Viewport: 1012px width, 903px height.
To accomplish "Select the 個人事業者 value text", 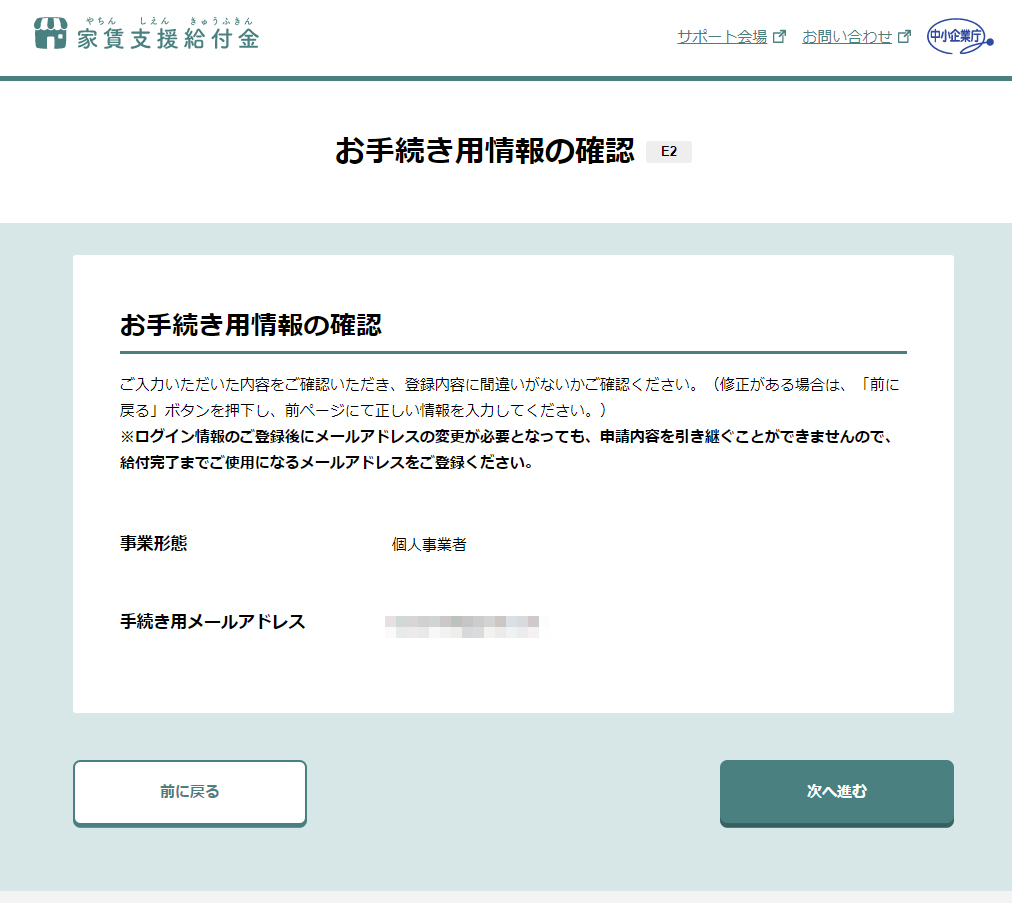I will coord(429,545).
